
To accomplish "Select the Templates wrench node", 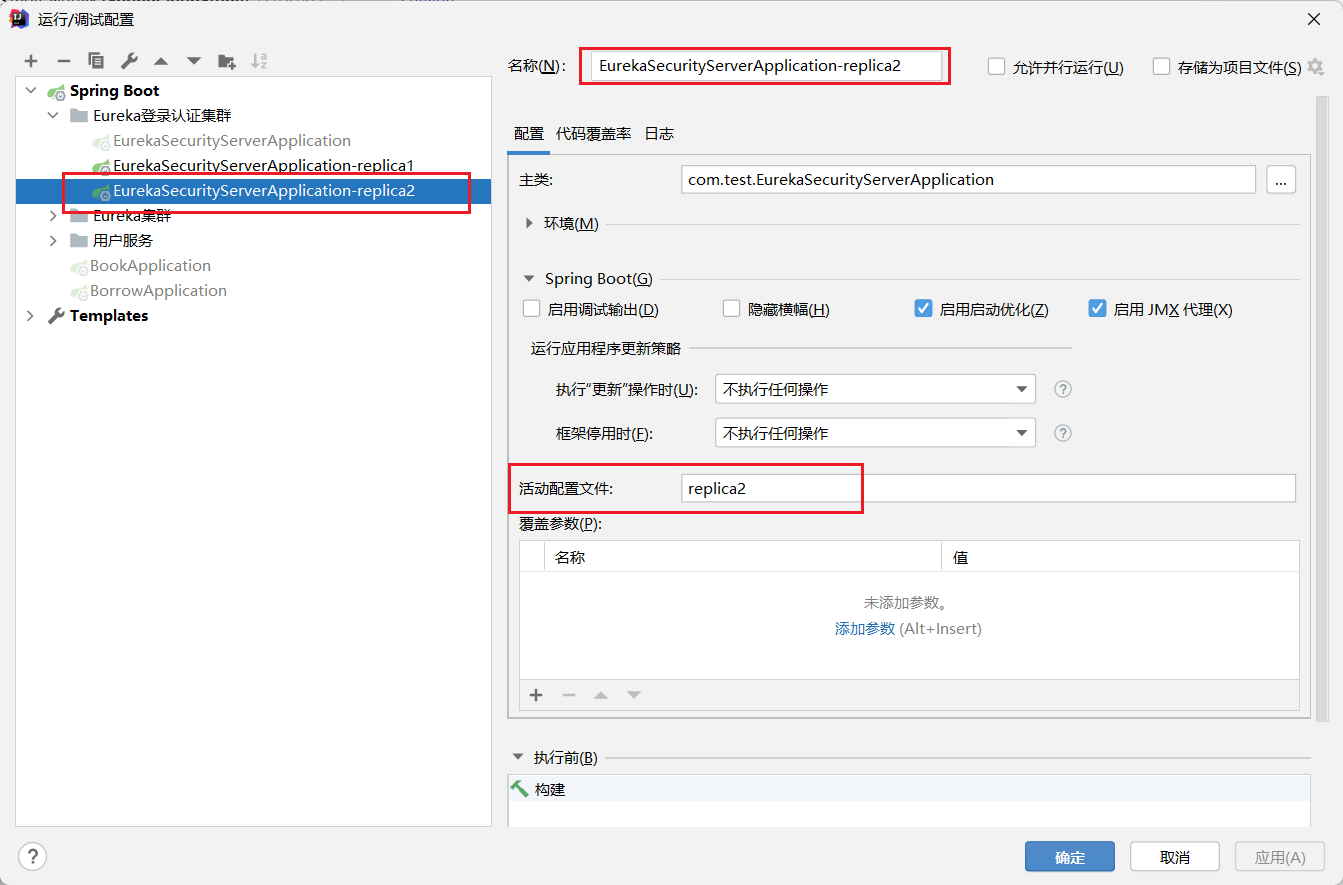I will (x=98, y=316).
